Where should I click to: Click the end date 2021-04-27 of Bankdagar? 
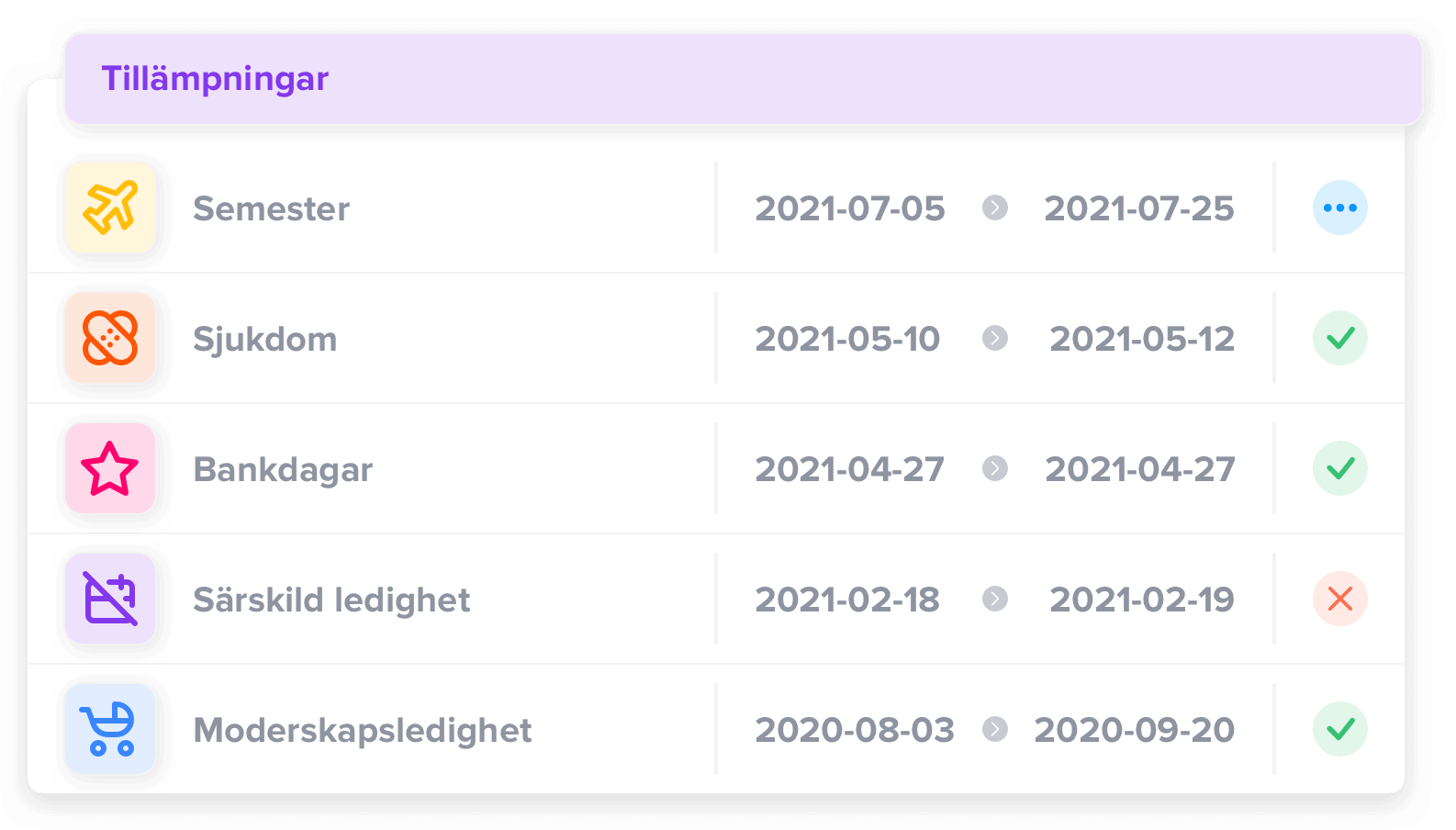(x=1140, y=470)
